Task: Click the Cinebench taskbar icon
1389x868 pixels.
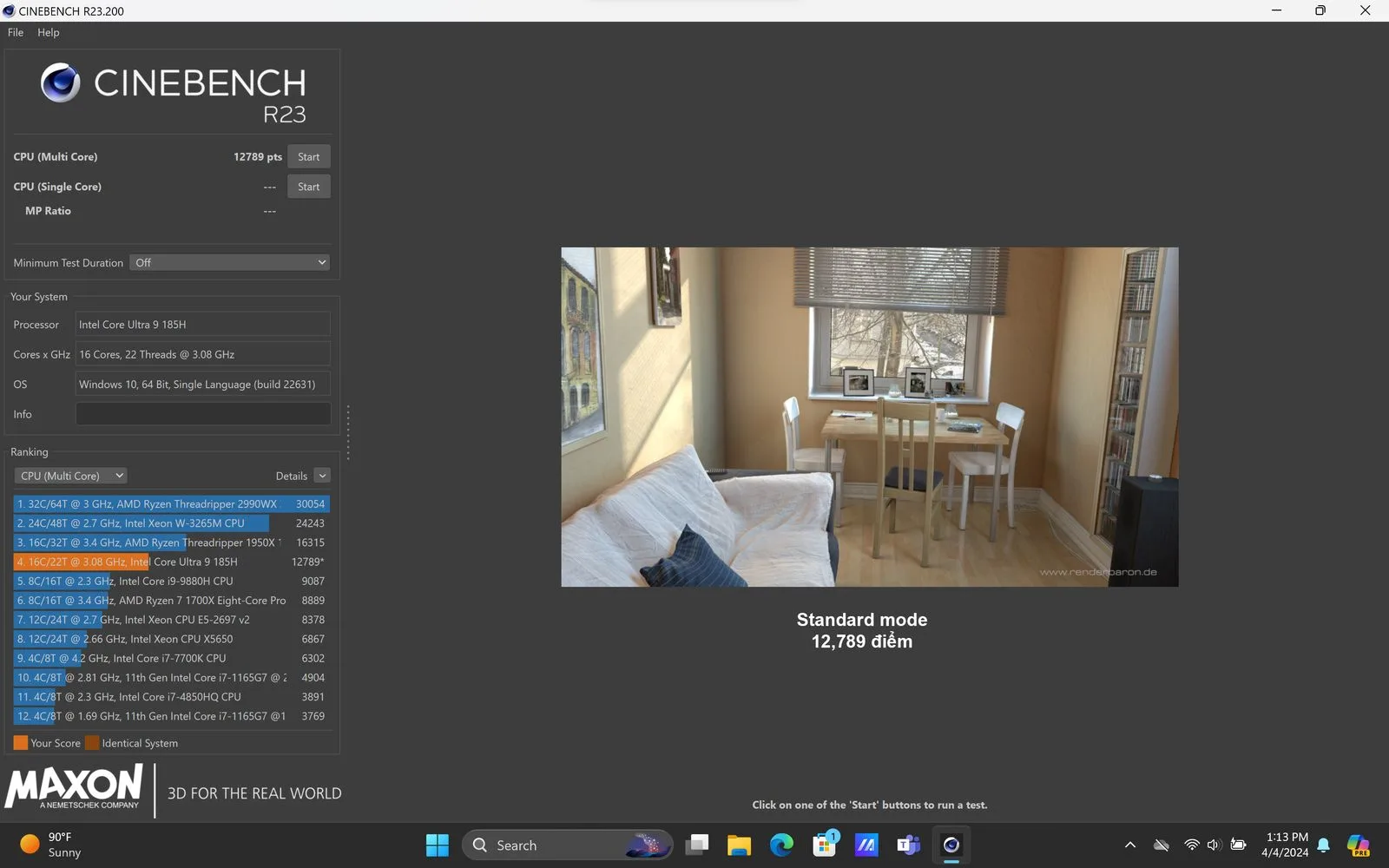Action: [x=951, y=845]
